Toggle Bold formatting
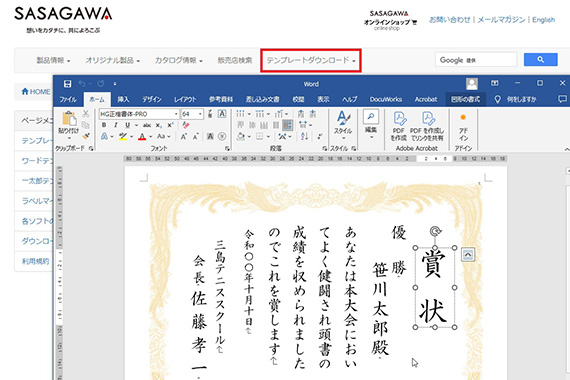The height and width of the screenshot is (380, 570). (104, 125)
